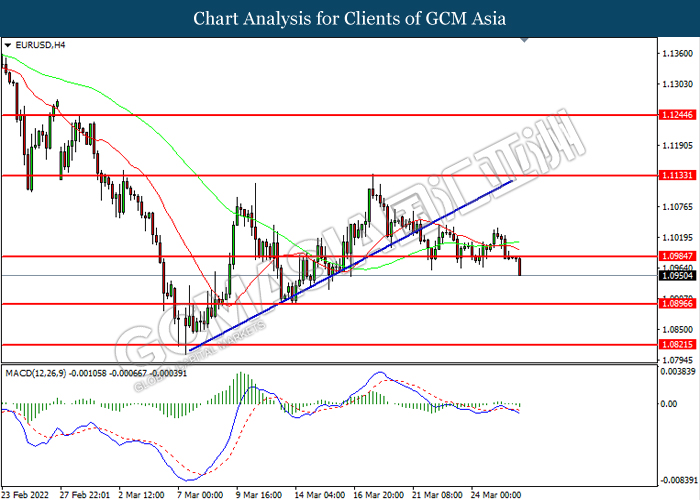Click the 27 Feb 22:01 time label

pos(85,495)
